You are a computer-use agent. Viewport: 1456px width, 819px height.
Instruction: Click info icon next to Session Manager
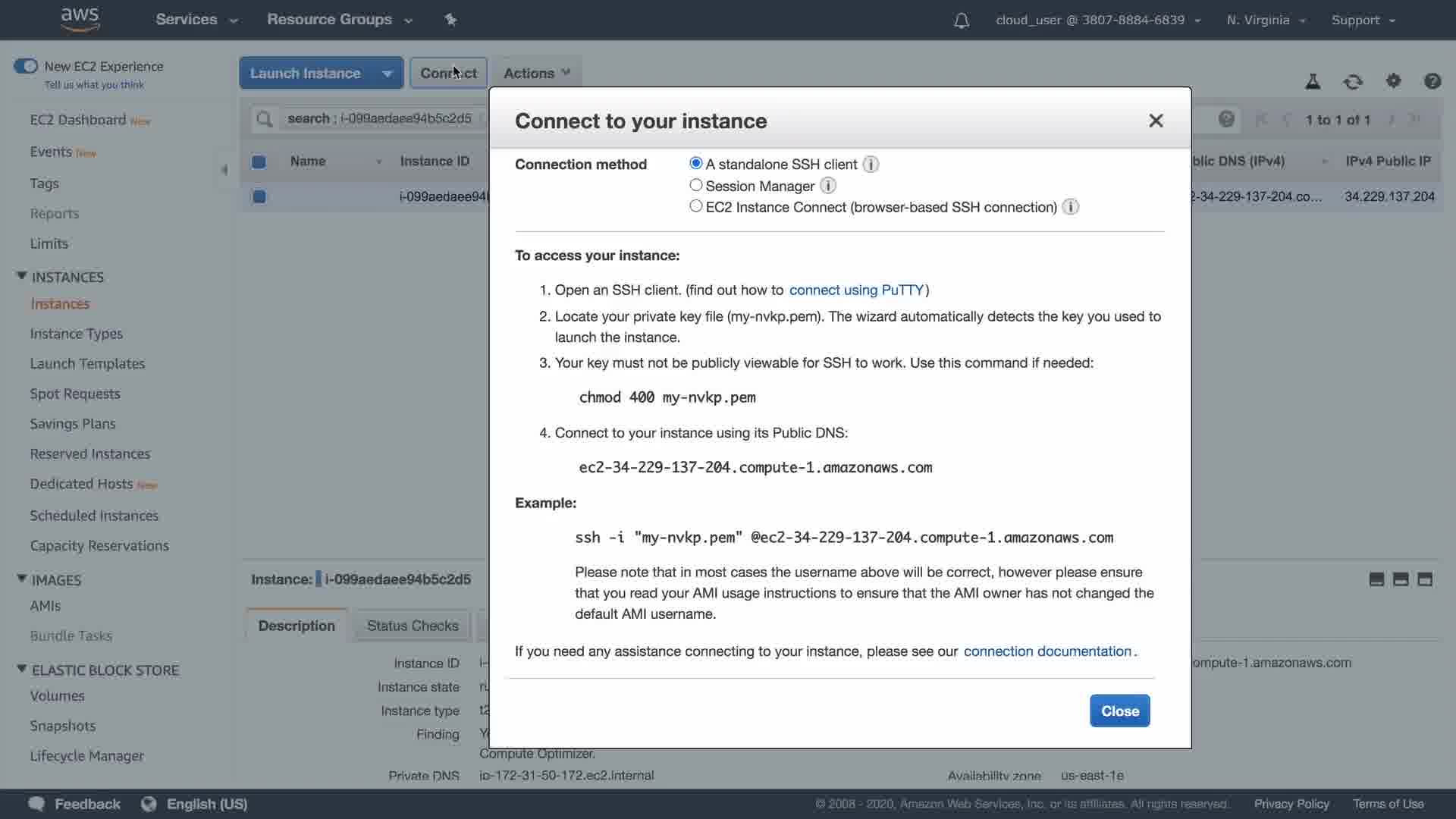828,186
